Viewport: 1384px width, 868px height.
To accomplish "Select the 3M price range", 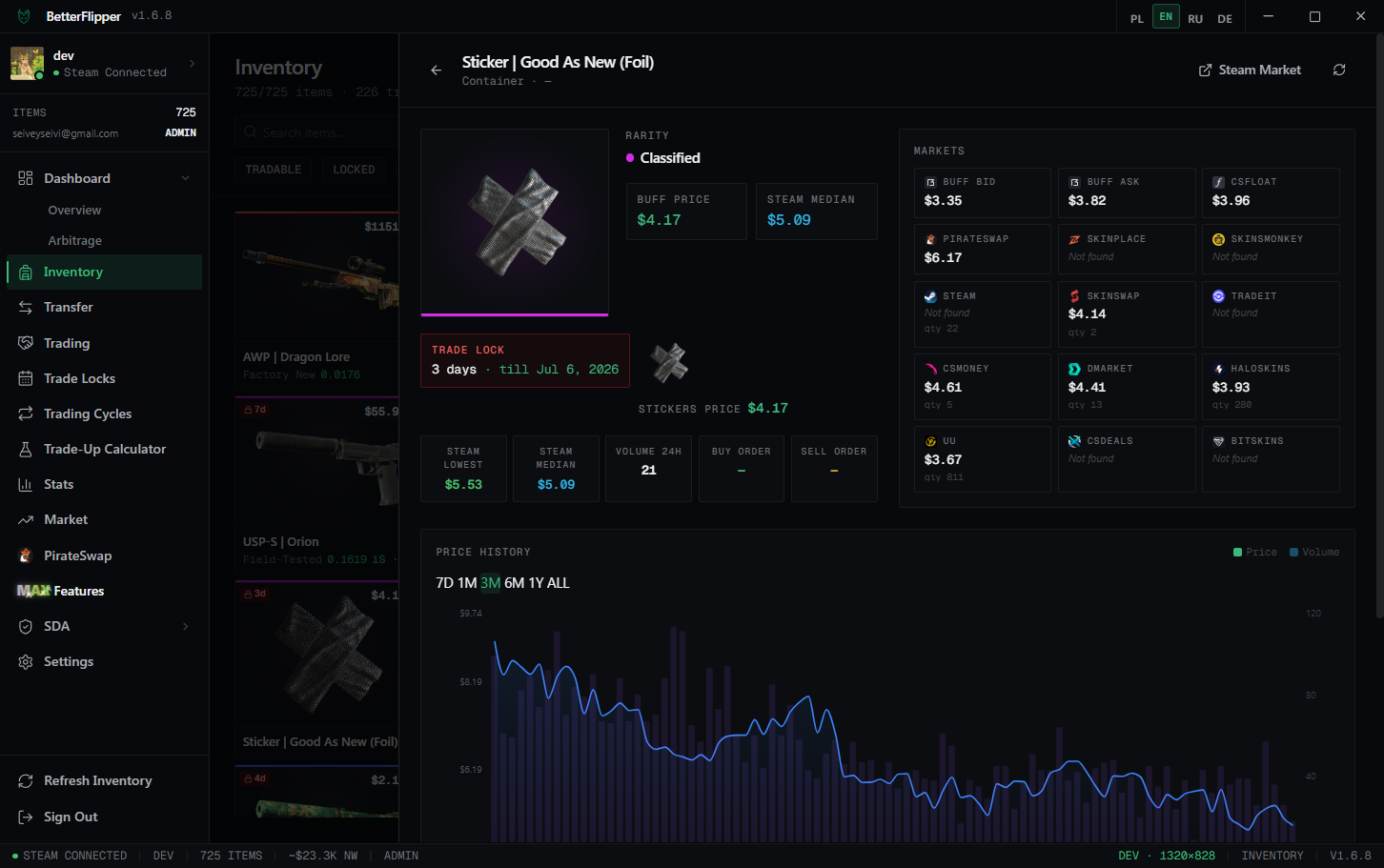I will pyautogui.click(x=490, y=583).
